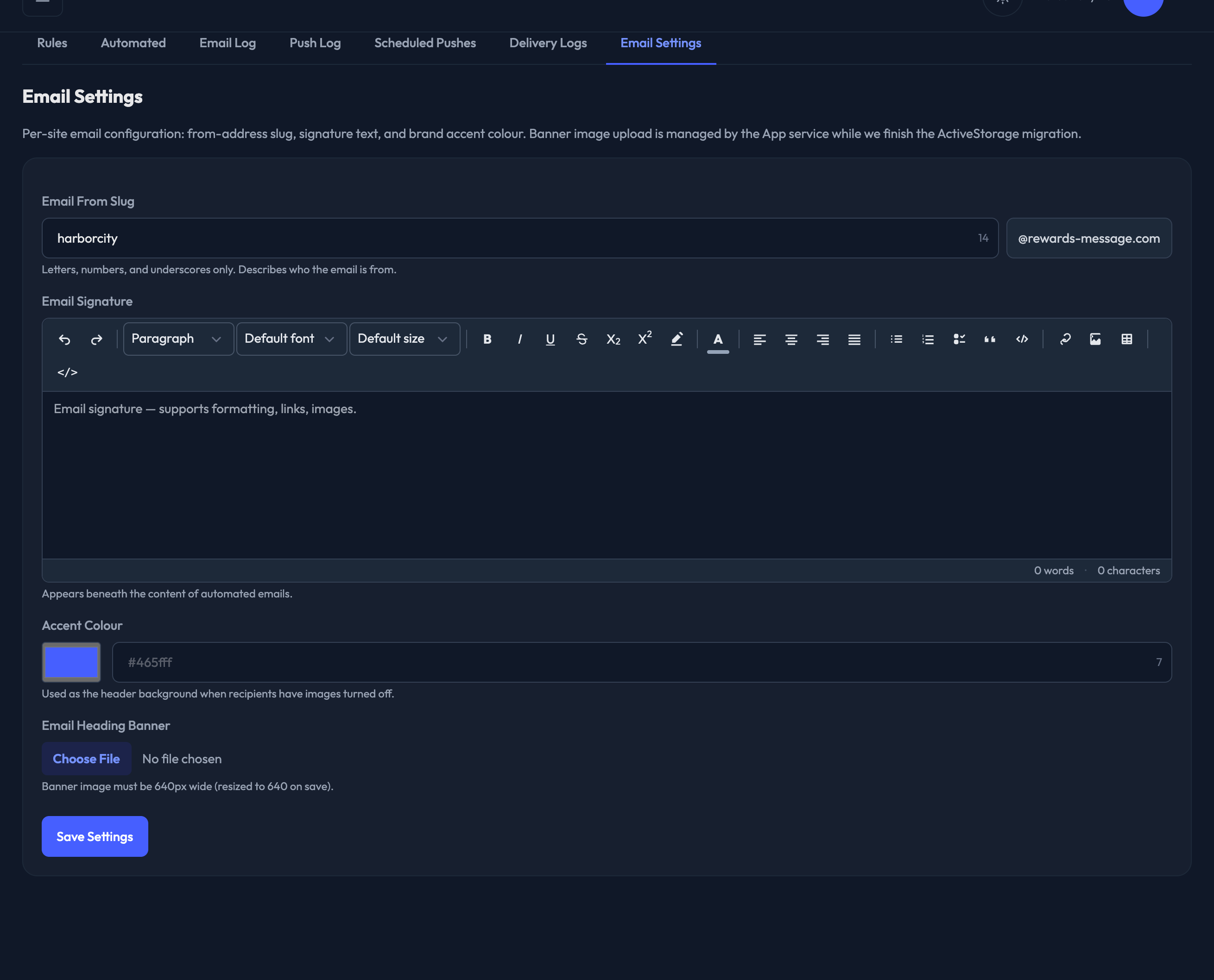The image size is (1214, 980).
Task: Click into the email signature editor area
Action: [x=607, y=475]
